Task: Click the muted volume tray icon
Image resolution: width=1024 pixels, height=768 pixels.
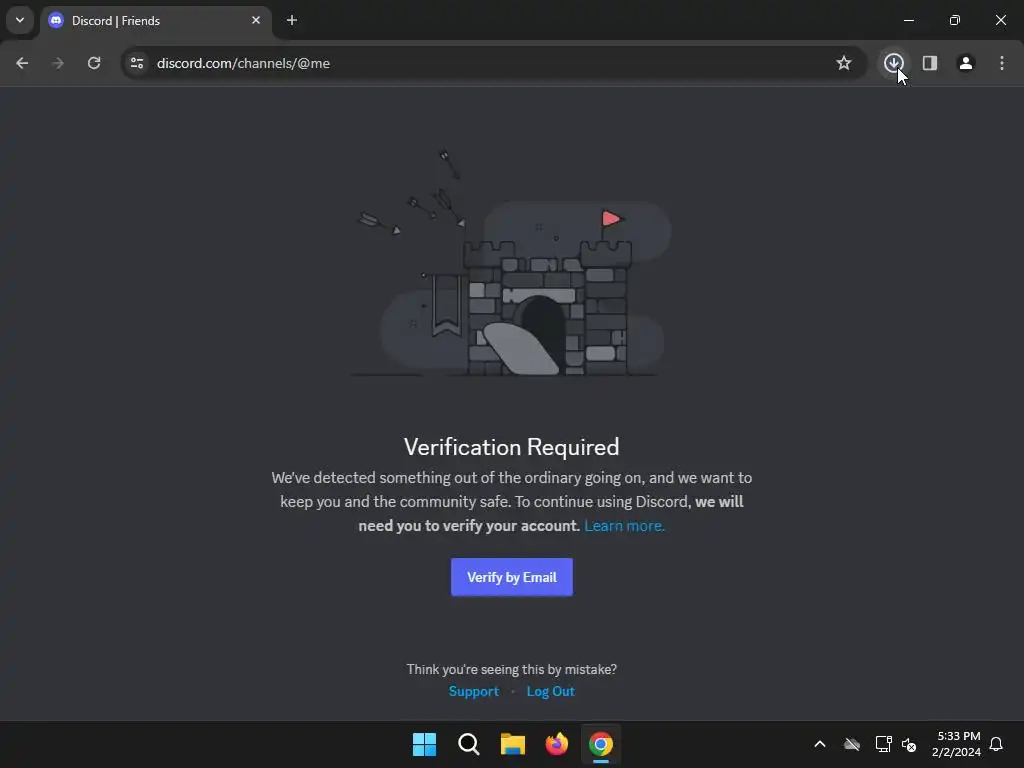Action: [x=908, y=744]
